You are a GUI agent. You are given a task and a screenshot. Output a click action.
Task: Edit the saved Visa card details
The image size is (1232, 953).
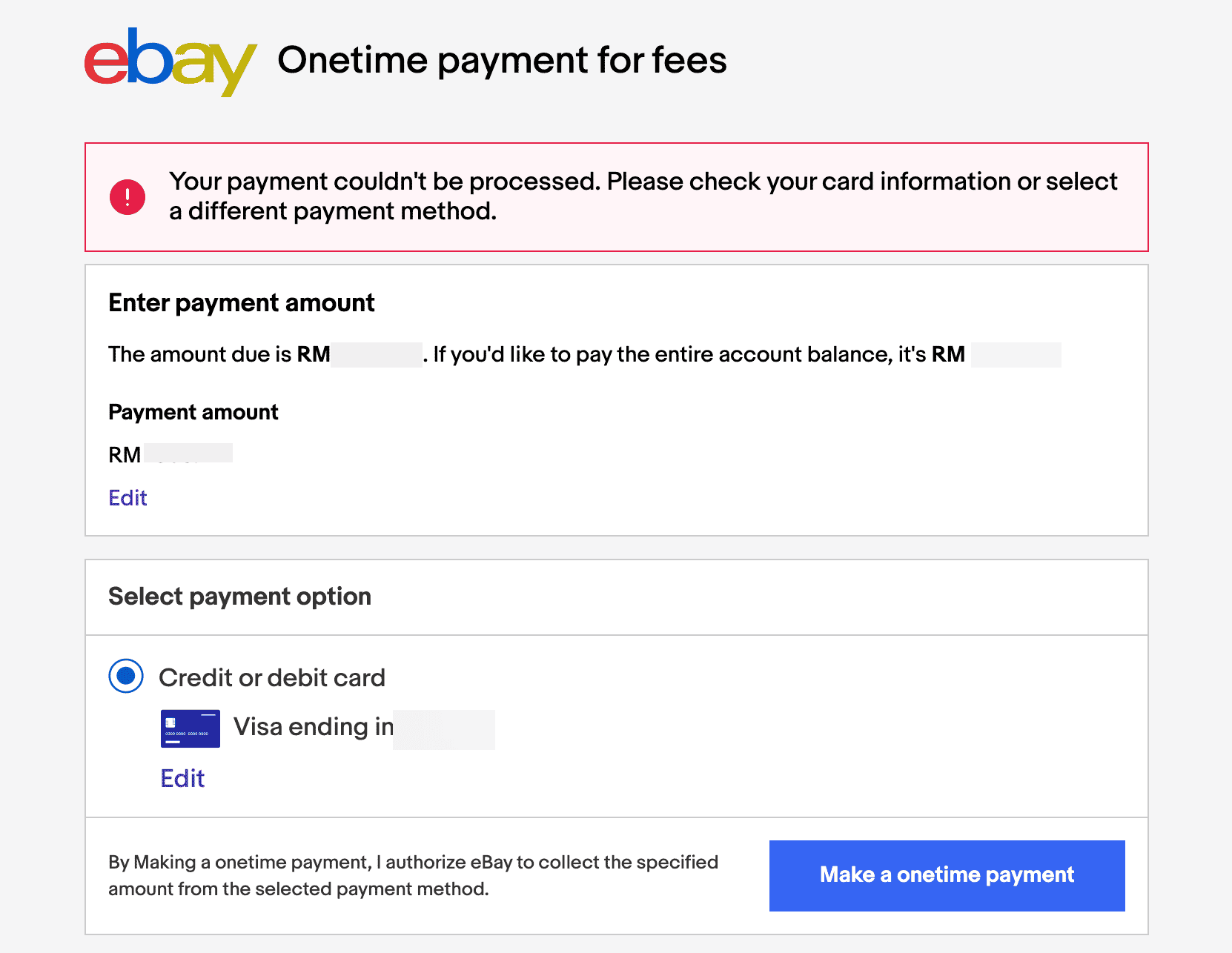pos(182,778)
